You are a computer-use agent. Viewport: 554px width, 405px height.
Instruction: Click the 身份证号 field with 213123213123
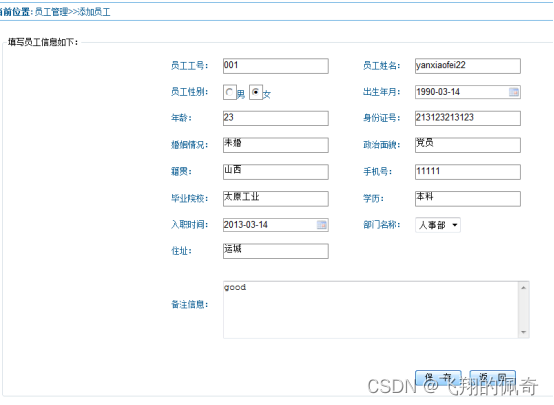(x=467, y=118)
